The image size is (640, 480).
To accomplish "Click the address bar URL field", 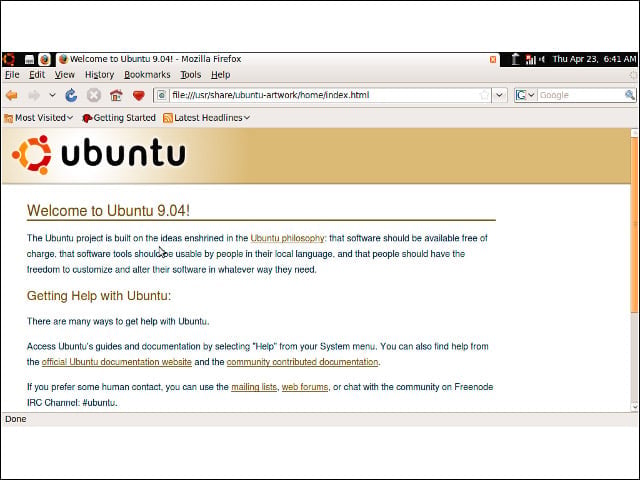I will tap(322, 95).
